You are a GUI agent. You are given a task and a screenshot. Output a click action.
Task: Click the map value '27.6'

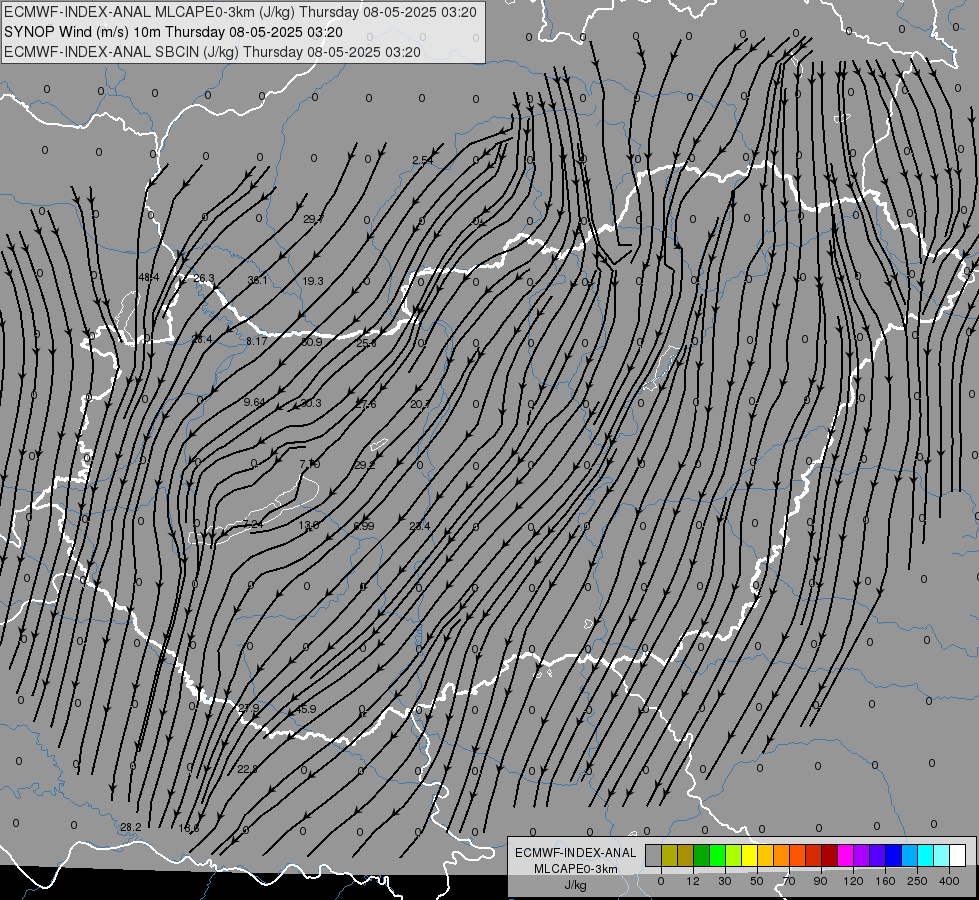365,404
